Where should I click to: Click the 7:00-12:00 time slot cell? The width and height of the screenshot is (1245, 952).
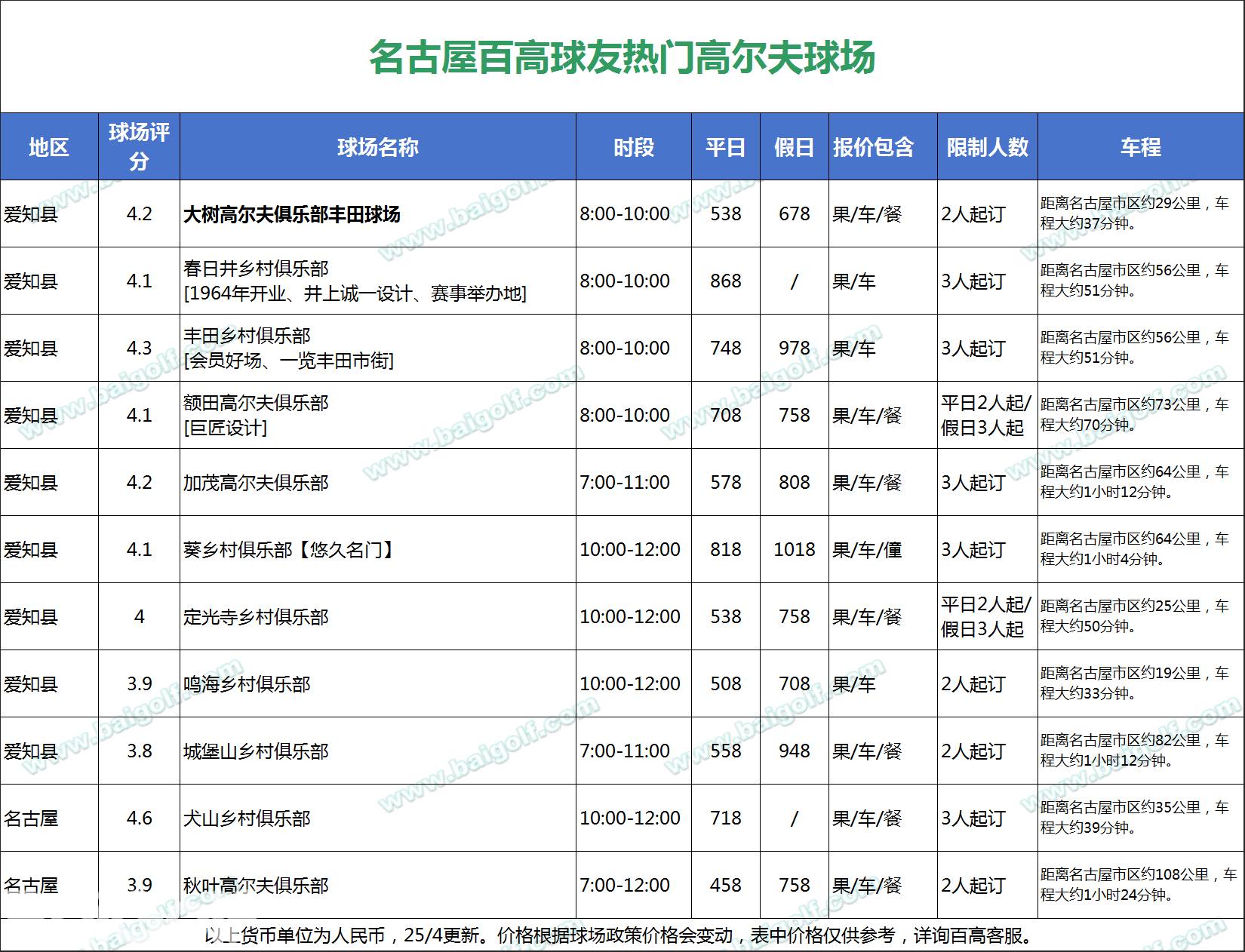coord(625,885)
